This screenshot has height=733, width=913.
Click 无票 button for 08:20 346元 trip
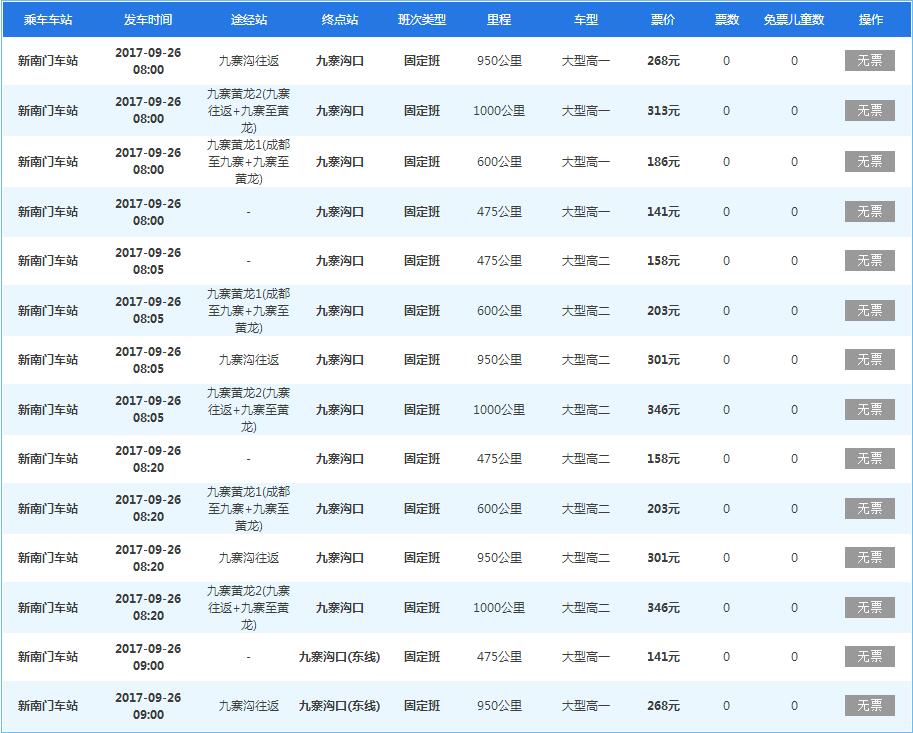[869, 607]
